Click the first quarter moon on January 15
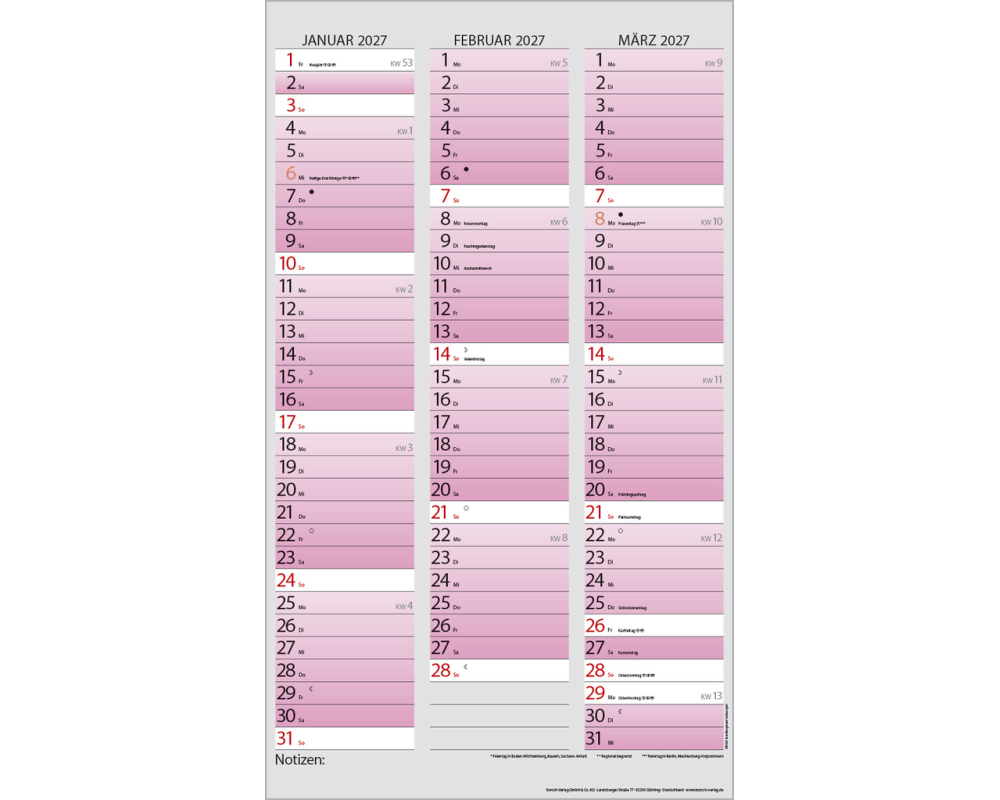1000x800 pixels. [312, 372]
